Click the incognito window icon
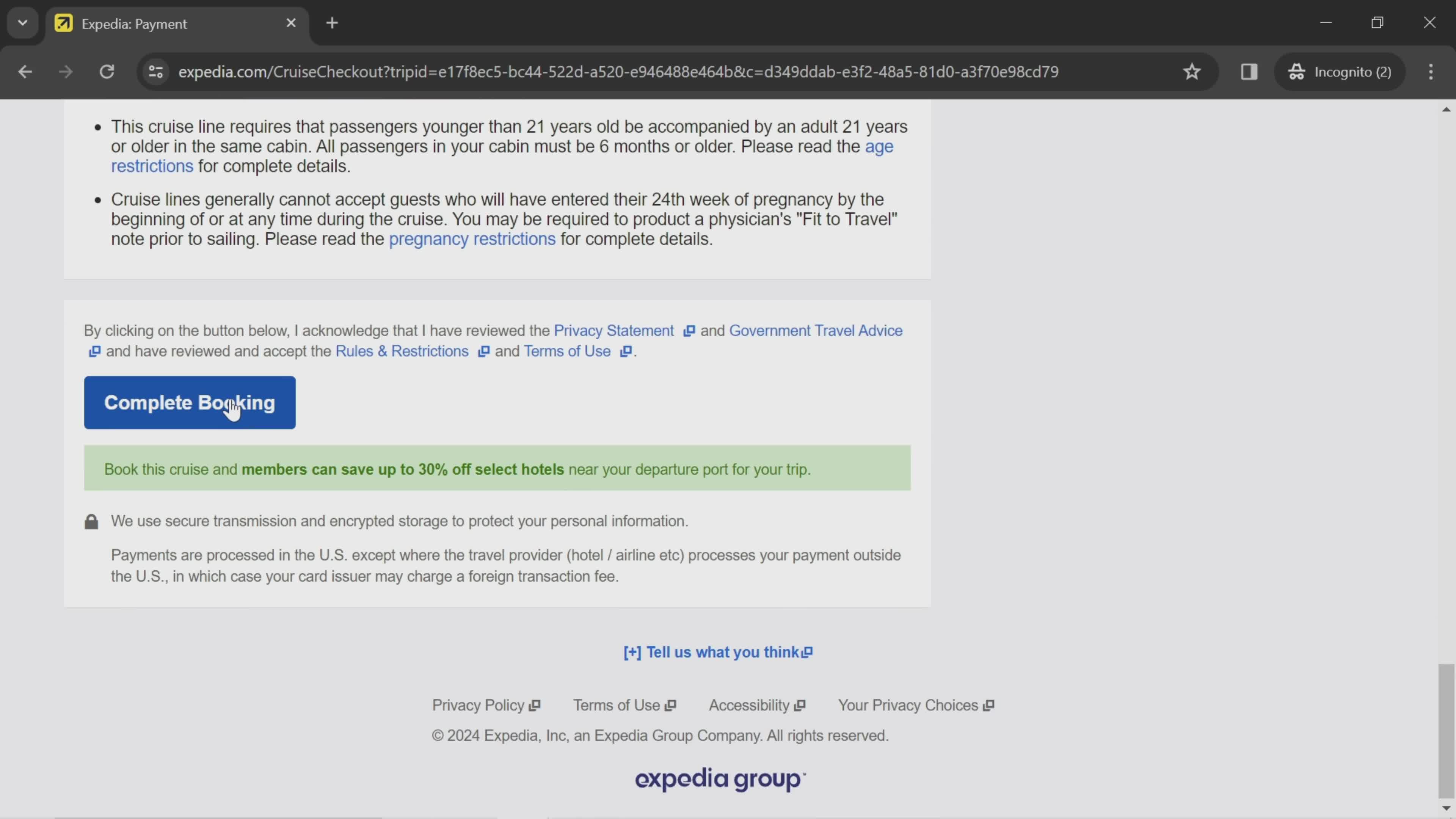This screenshot has width=1456, height=819. pos(1298,71)
